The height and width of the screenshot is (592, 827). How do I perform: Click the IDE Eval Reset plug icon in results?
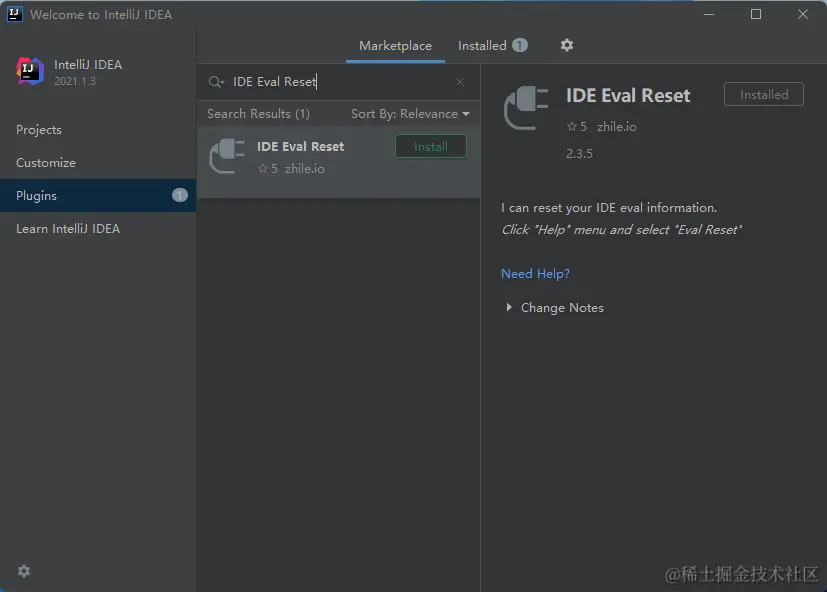click(227, 156)
